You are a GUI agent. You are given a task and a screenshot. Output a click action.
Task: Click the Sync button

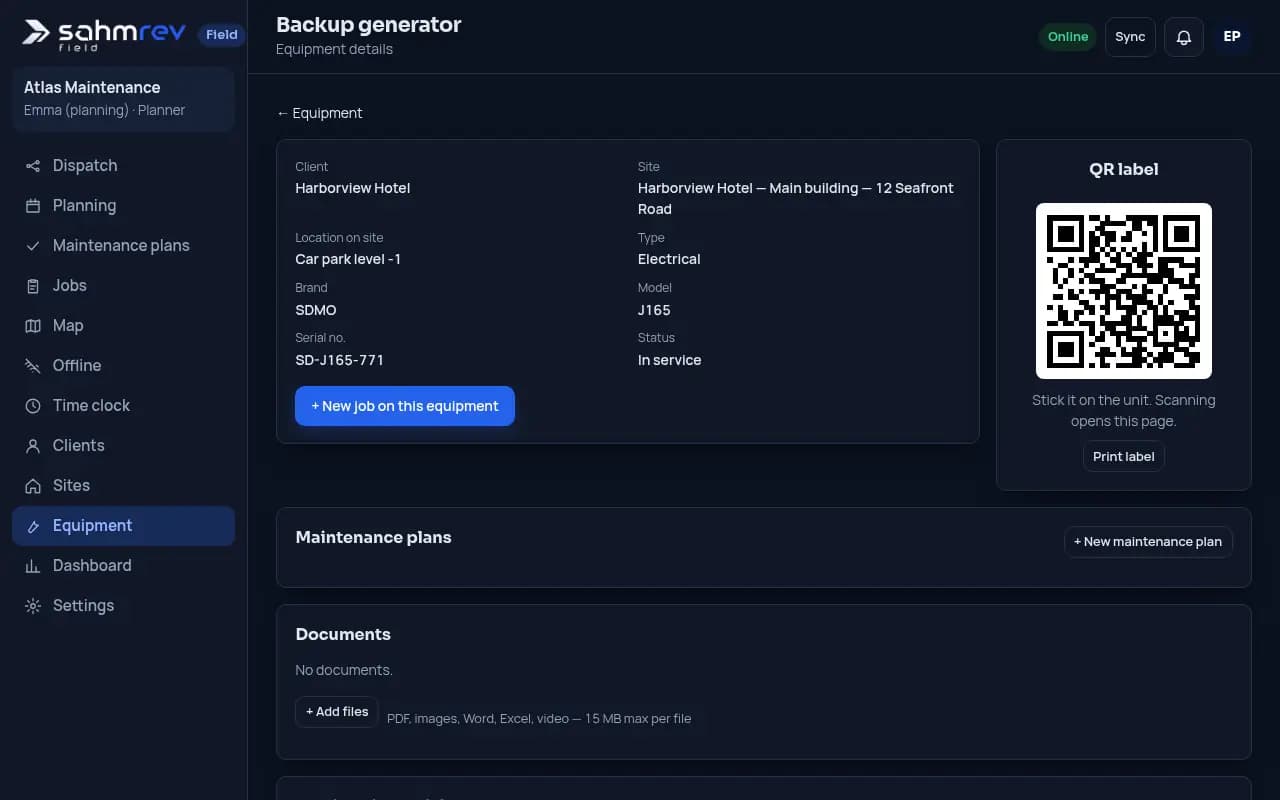[1130, 37]
